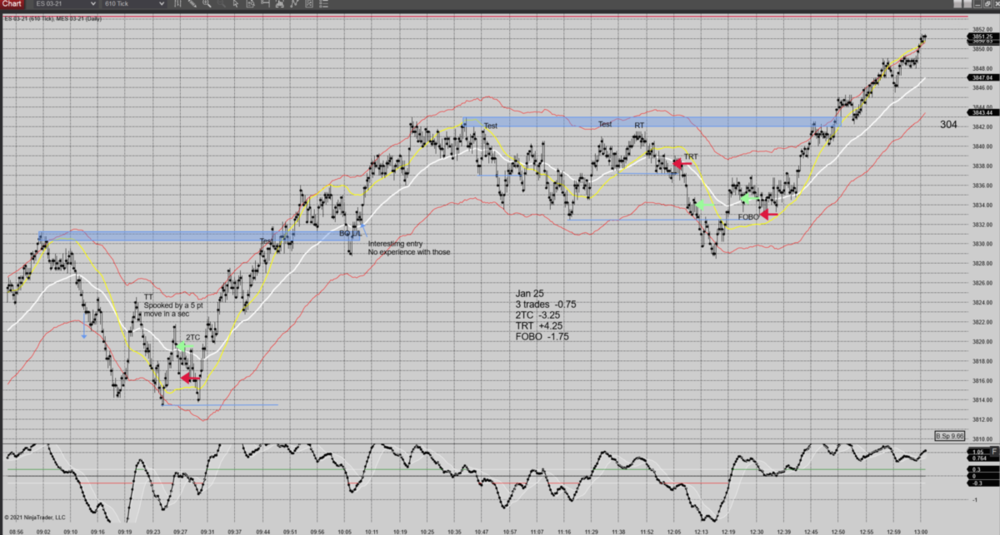This screenshot has width=1000, height=535.
Task: Click the B.Sp 9.66 label box
Action: (949, 436)
